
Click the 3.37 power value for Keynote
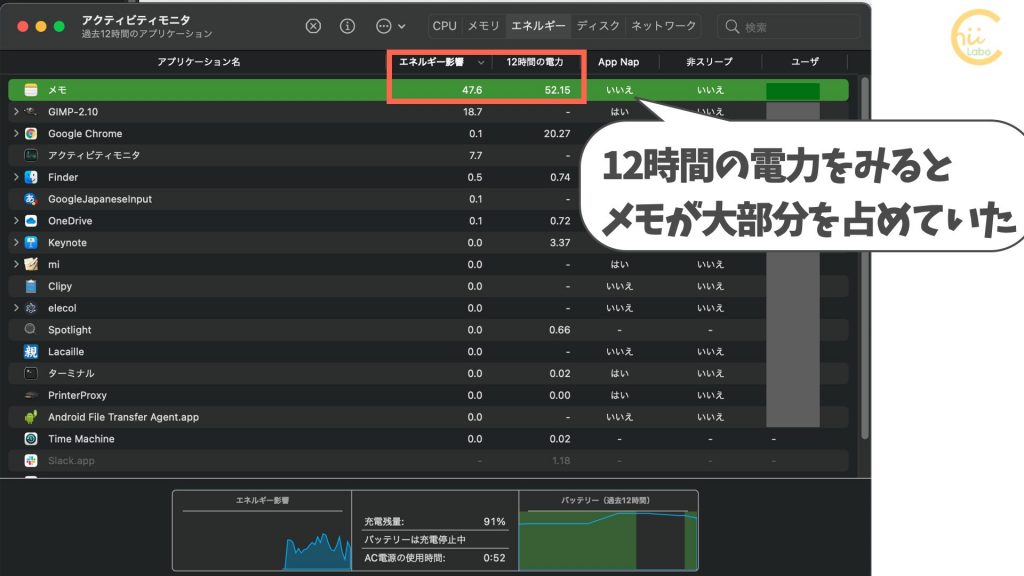[560, 242]
